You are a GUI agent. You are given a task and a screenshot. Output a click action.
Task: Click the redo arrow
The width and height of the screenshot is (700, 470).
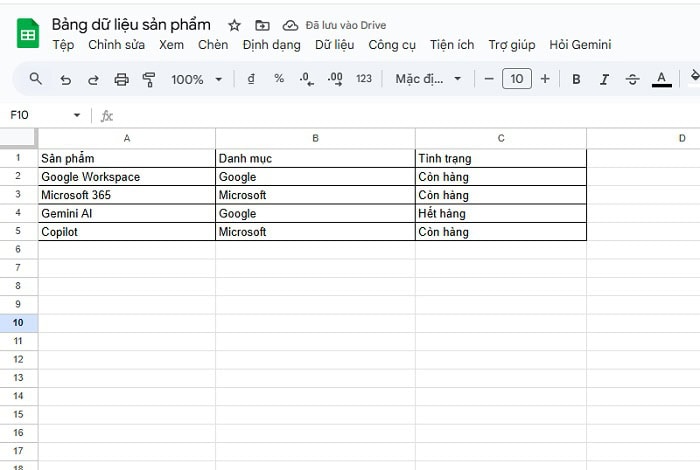point(93,79)
